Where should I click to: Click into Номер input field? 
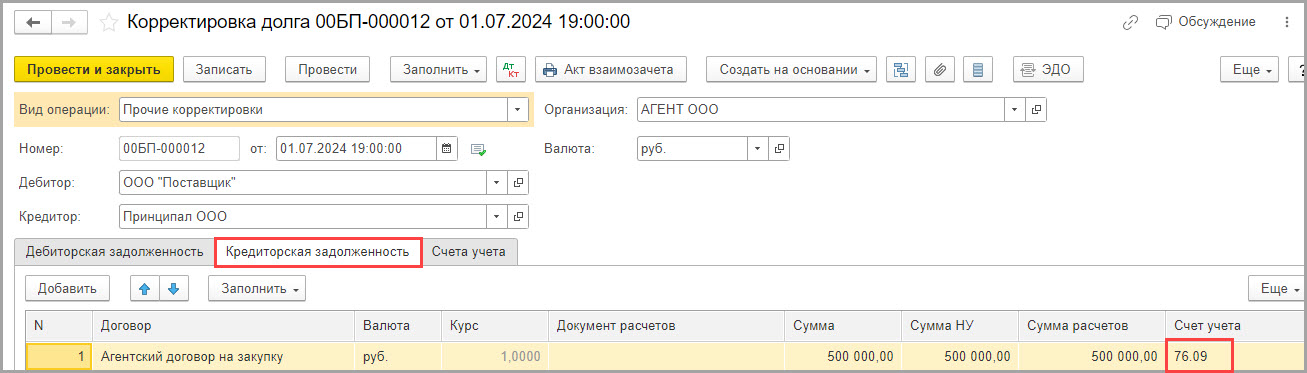tap(179, 148)
